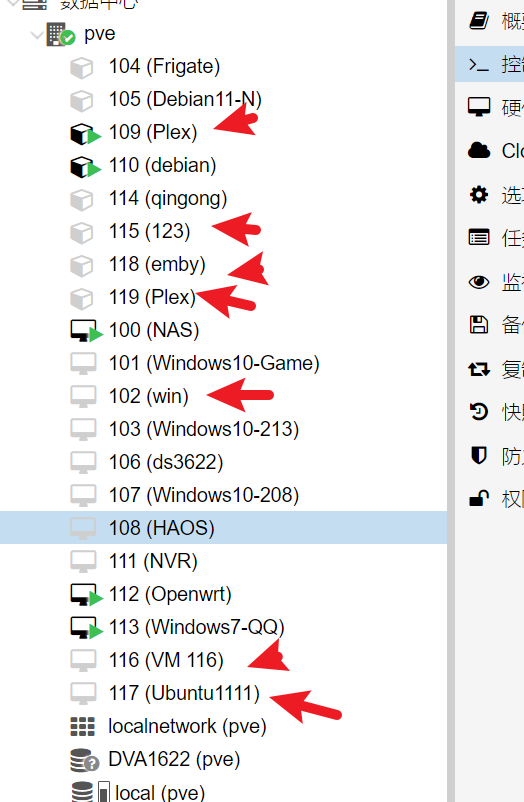Image resolution: width=524 pixels, height=802 pixels.
Task: Select VM 108 (HAOS) in tree
Action: 223,527
